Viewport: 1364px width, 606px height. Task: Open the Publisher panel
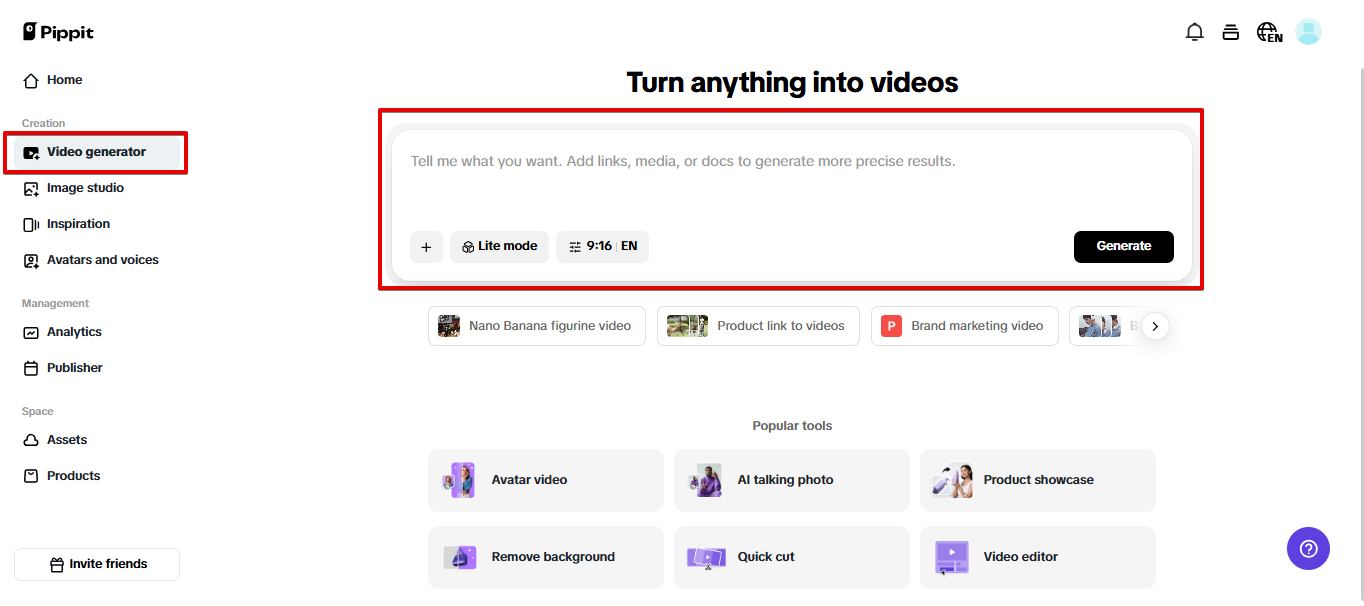pos(73,367)
